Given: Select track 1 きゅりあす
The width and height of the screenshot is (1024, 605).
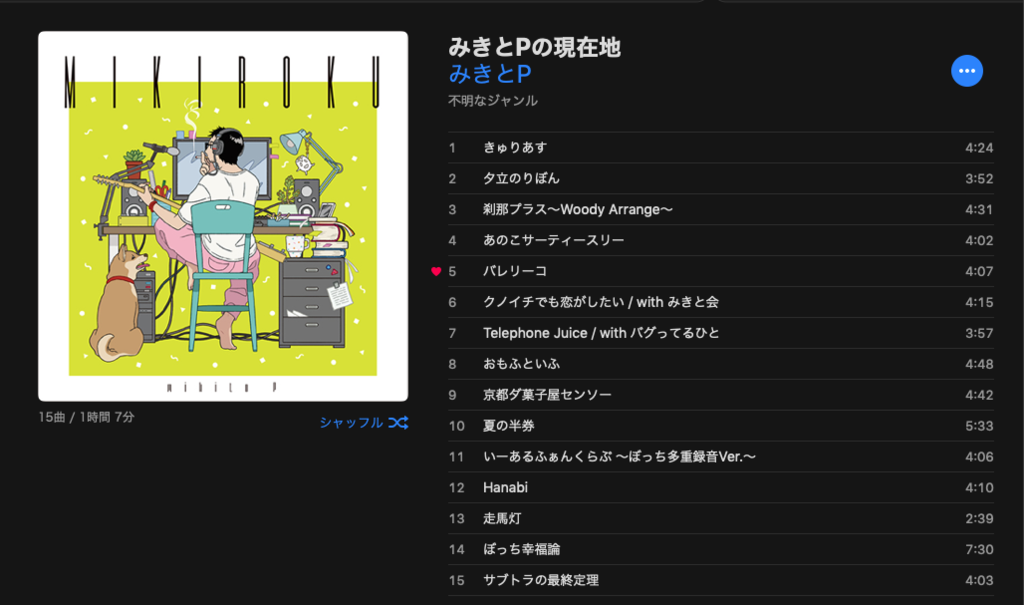Looking at the screenshot, I should pyautogui.click(x=721, y=148).
